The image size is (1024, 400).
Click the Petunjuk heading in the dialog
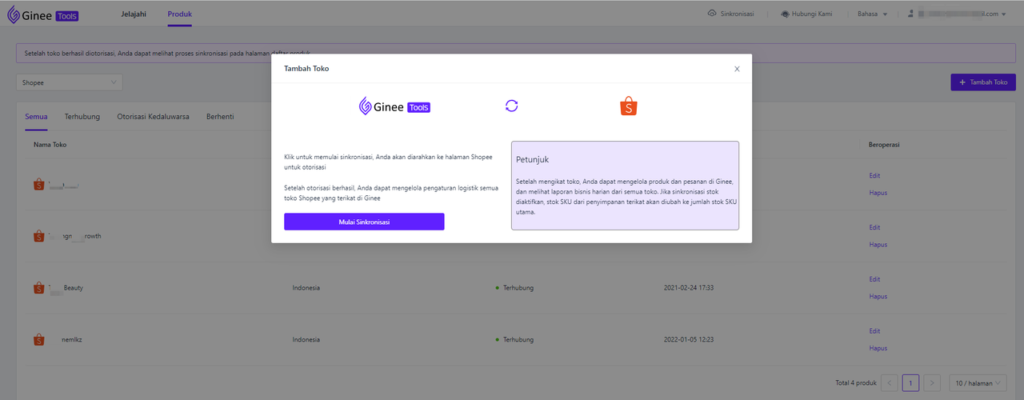coord(533,159)
